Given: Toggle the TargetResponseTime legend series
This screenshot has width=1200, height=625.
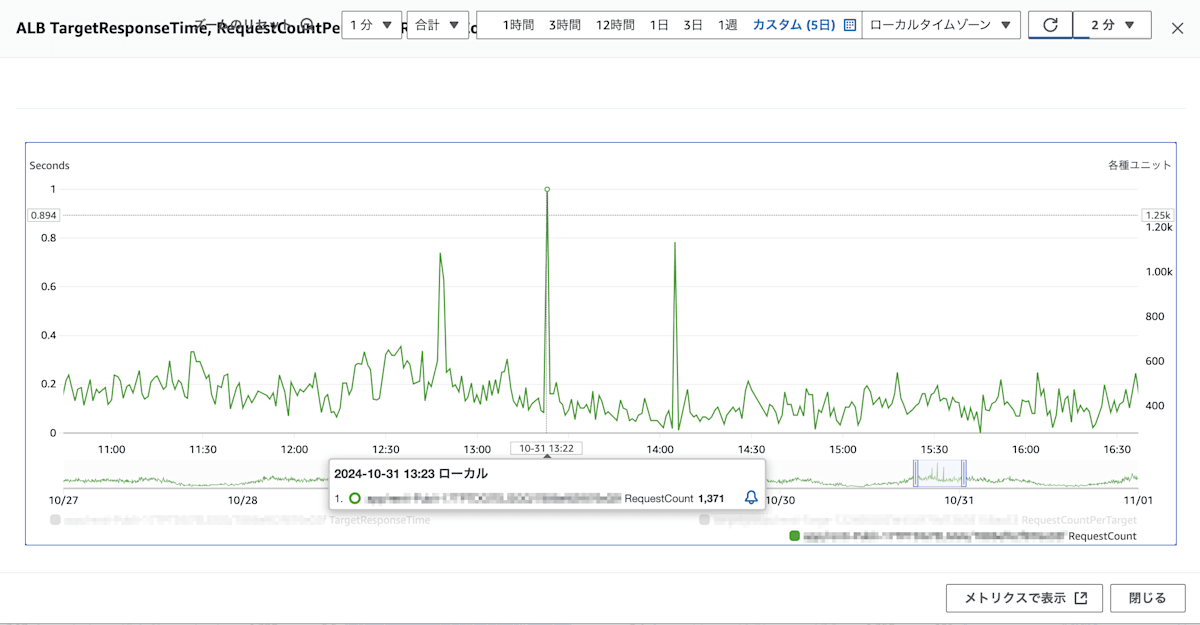Looking at the screenshot, I should point(240,520).
